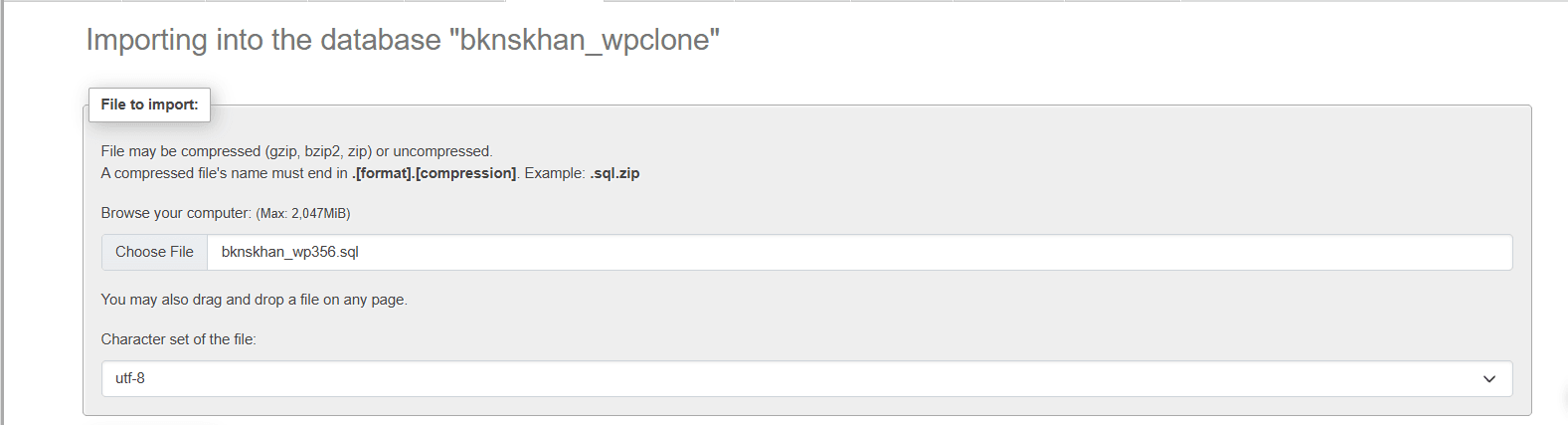Click the word "uncompressed" in the description
Screen dimensions: 1568x425
(x=441, y=151)
